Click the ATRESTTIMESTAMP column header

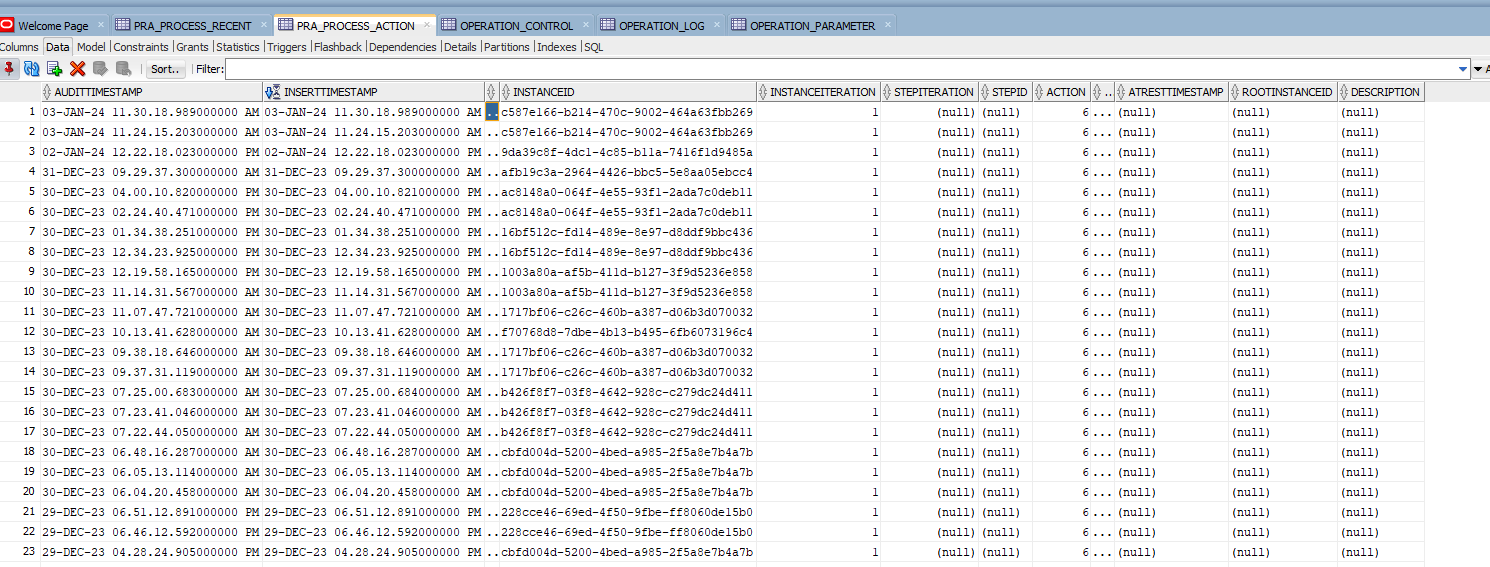pyautogui.click(x=1171, y=92)
